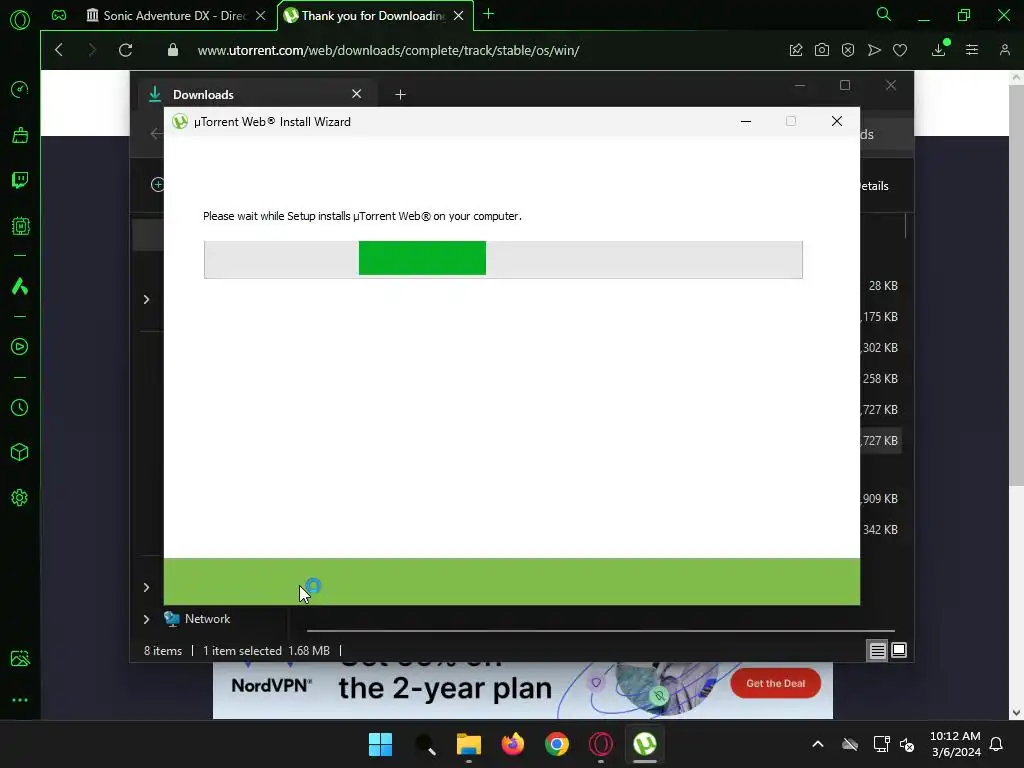The width and height of the screenshot is (1024, 768).
Task: Open the Opera GX main menu icon
Action: coord(20,20)
